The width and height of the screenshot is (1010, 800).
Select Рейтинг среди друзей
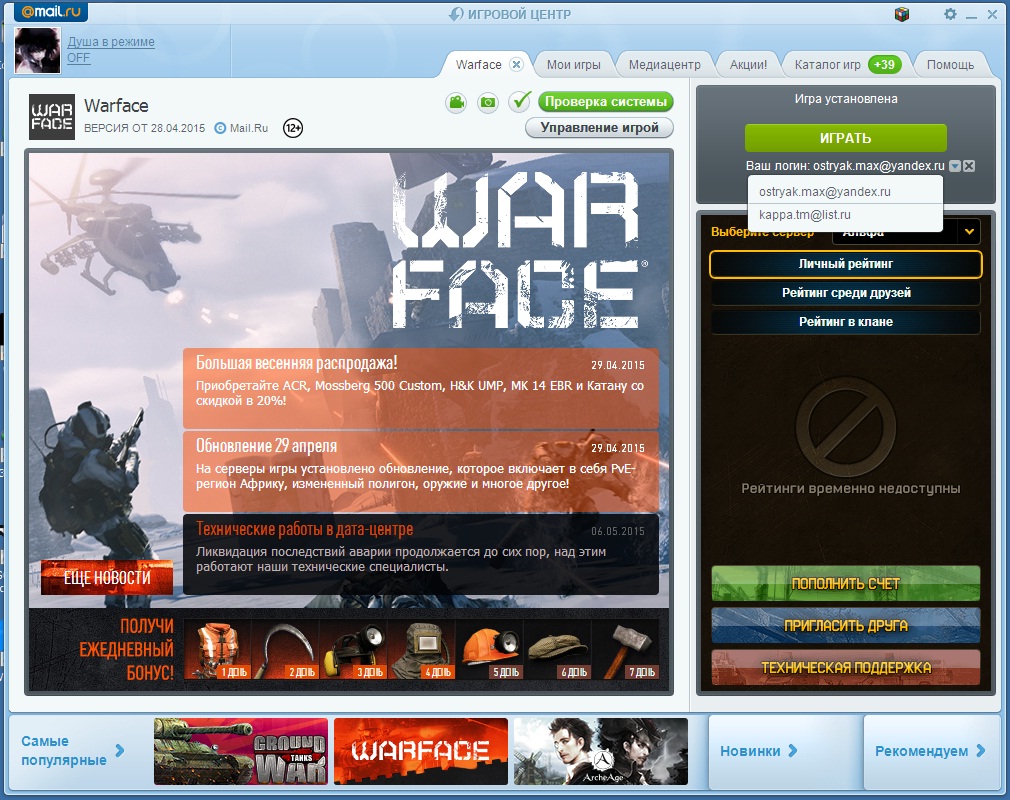845,292
